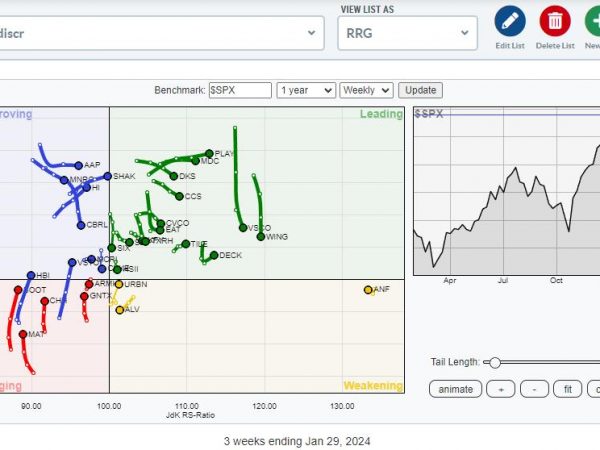Image resolution: width=600 pixels, height=450 pixels.
Task: Click the 'VIEW LIST AS' label
Action: (367, 10)
